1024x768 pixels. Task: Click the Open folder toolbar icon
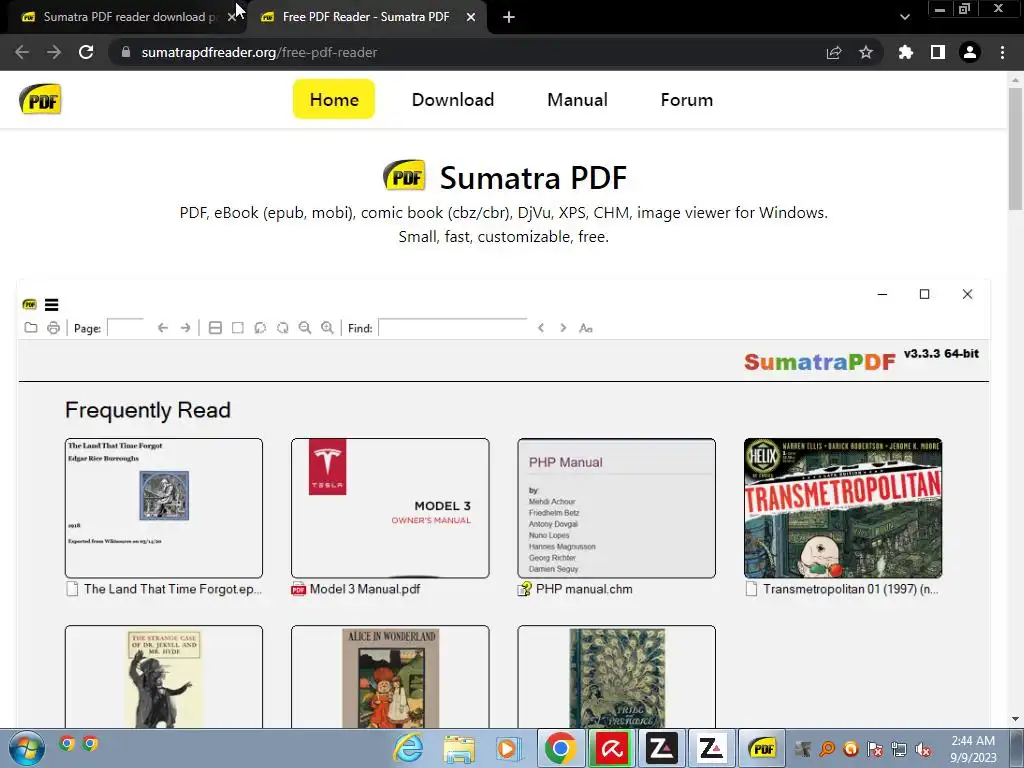point(31,328)
